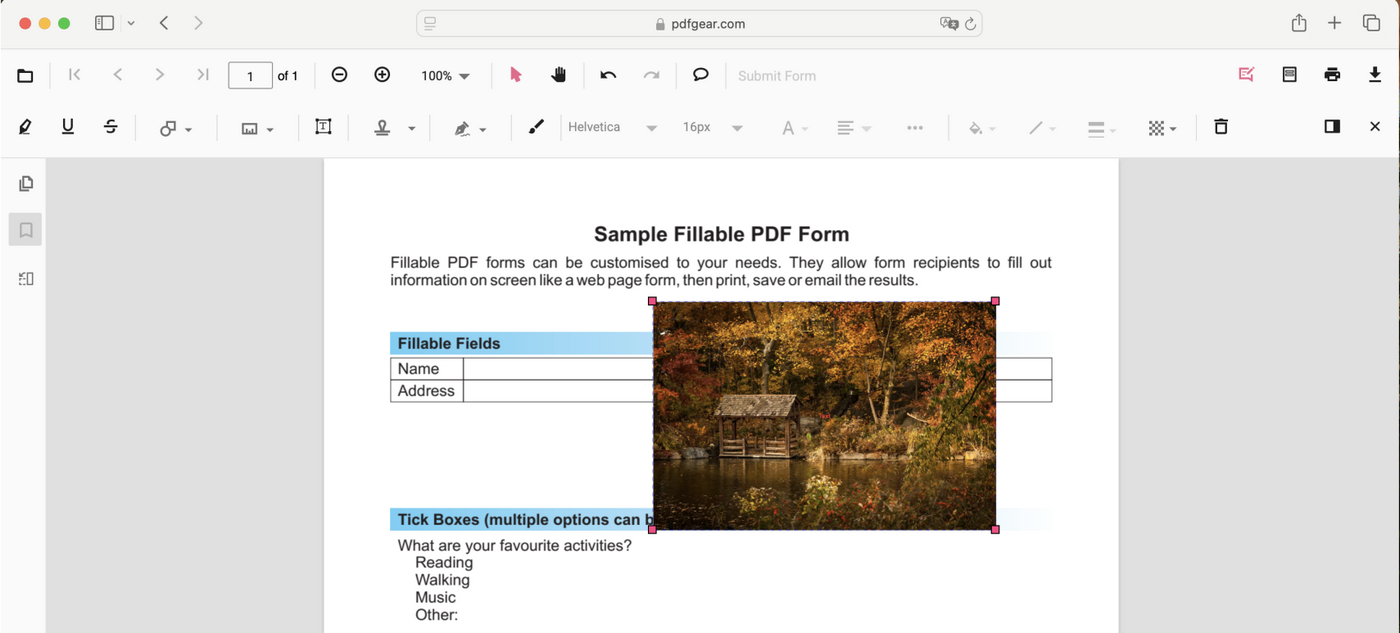Select the pink arrow selection tool
Image resolution: width=1400 pixels, height=633 pixels.
[x=516, y=75]
